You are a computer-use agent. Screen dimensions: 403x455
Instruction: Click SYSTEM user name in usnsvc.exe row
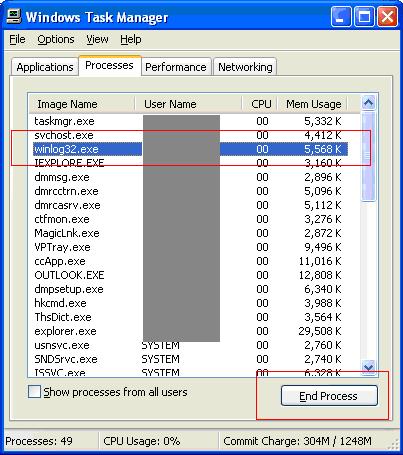point(160,345)
